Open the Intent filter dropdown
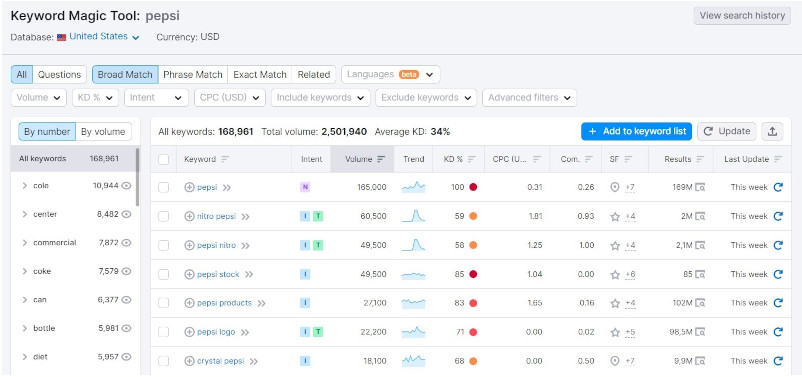The height and width of the screenshot is (377, 802). [x=156, y=98]
